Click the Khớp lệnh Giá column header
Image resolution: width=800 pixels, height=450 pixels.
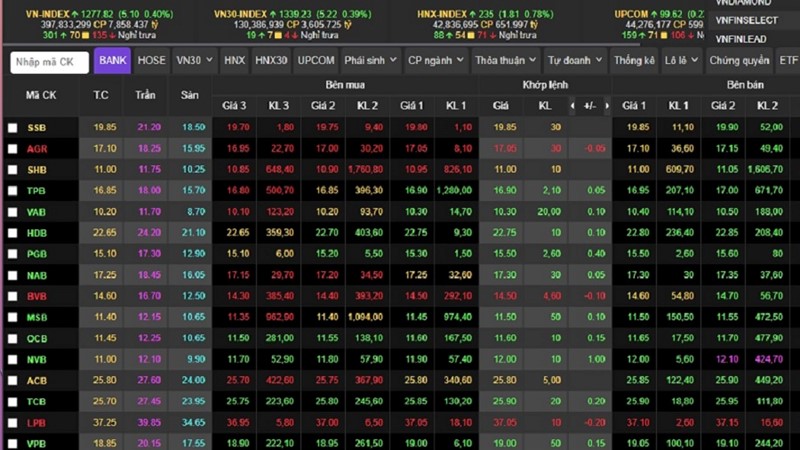[x=501, y=106]
